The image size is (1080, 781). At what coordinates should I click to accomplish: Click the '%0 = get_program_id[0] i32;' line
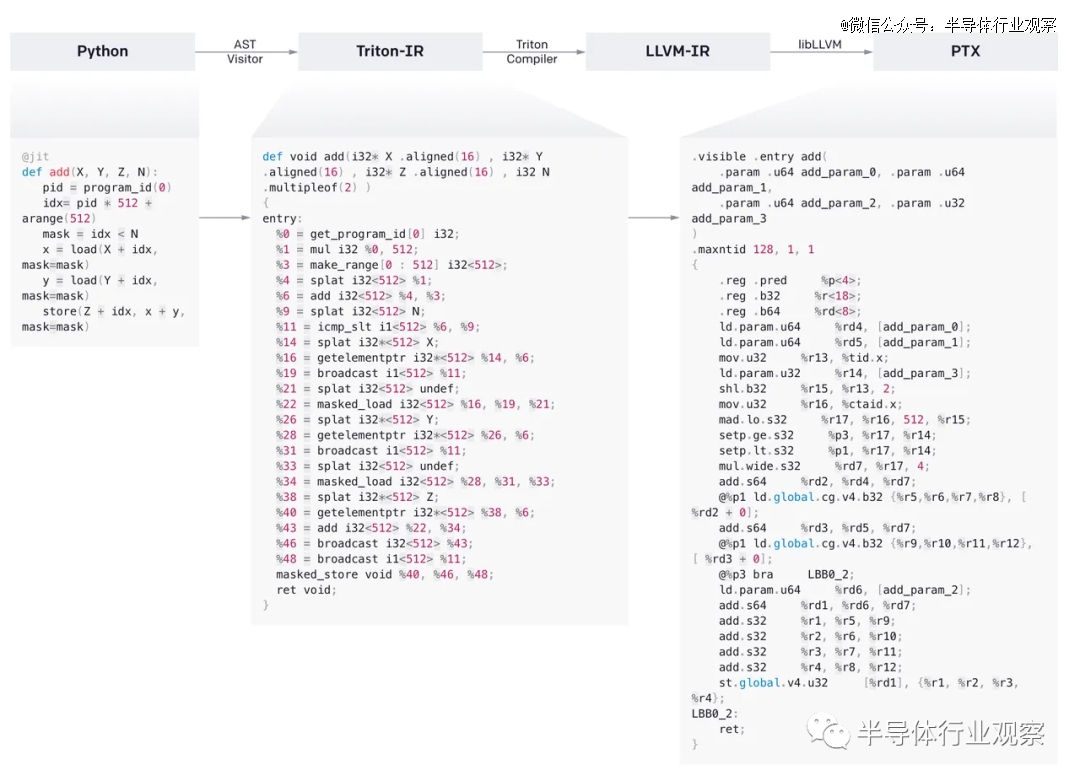368,234
